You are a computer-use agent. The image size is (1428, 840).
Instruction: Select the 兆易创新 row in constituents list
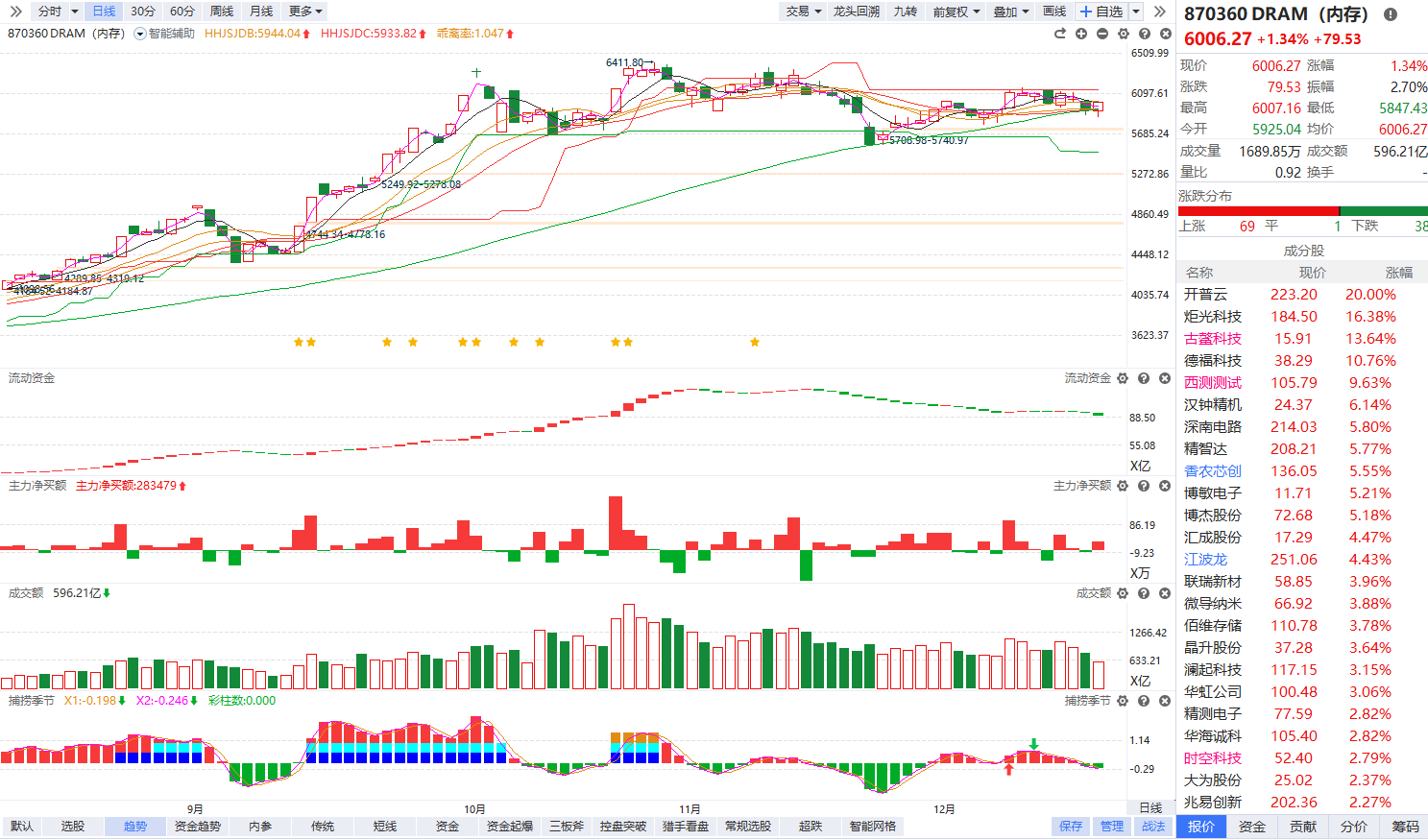1303,803
